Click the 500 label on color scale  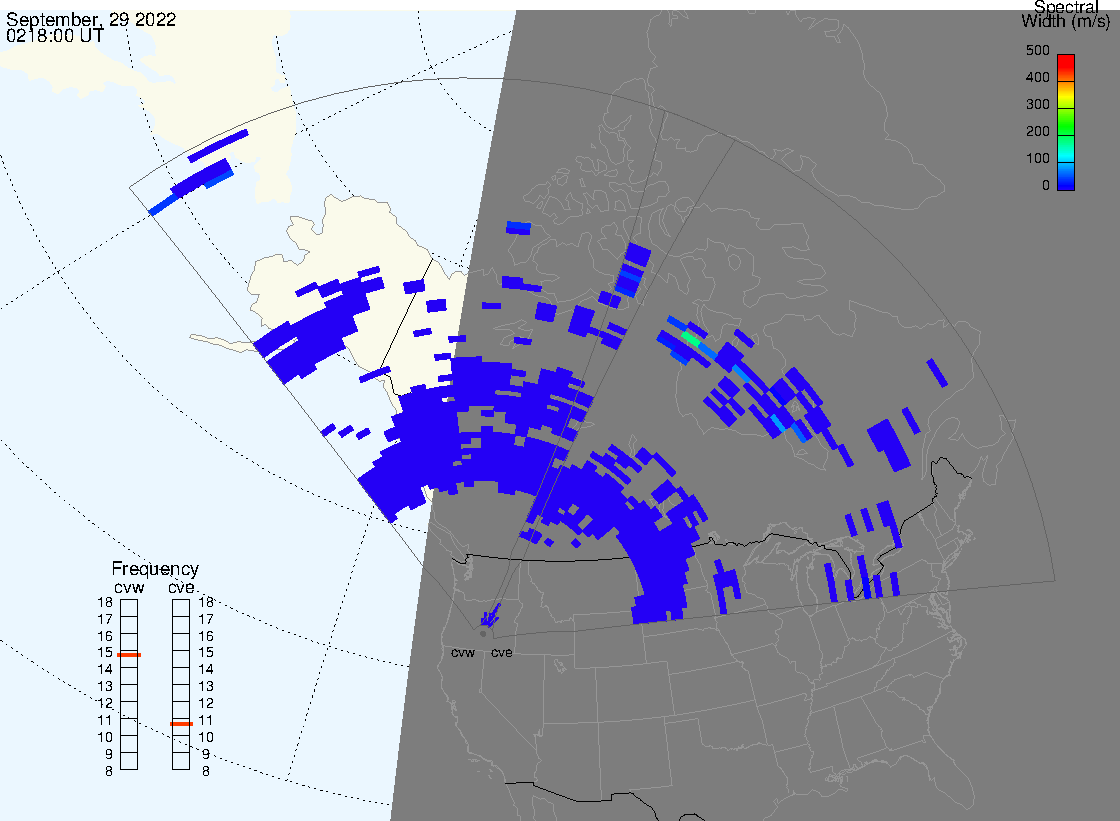click(1038, 51)
